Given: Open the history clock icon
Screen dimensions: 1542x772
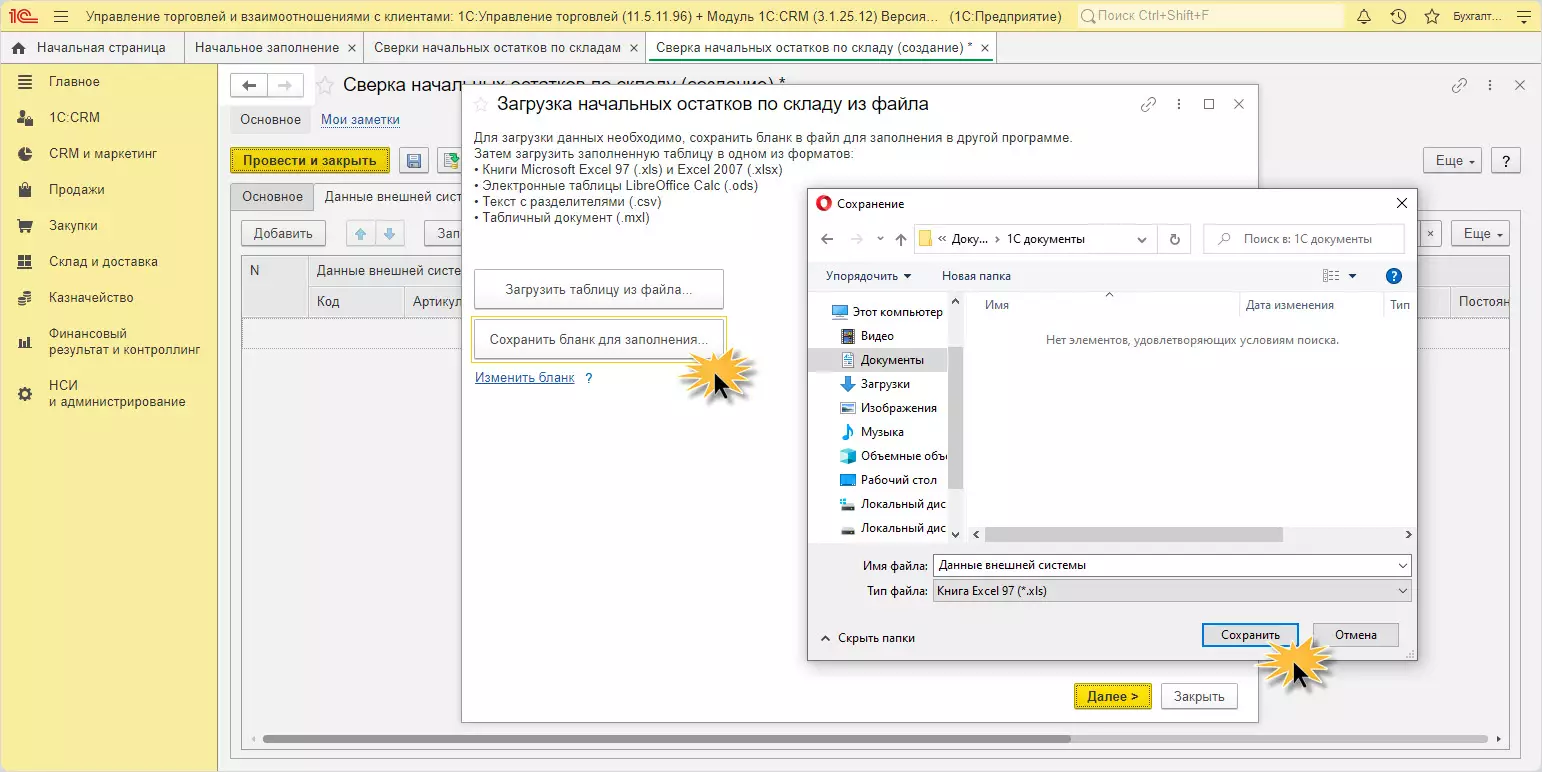Looking at the screenshot, I should [x=1398, y=17].
